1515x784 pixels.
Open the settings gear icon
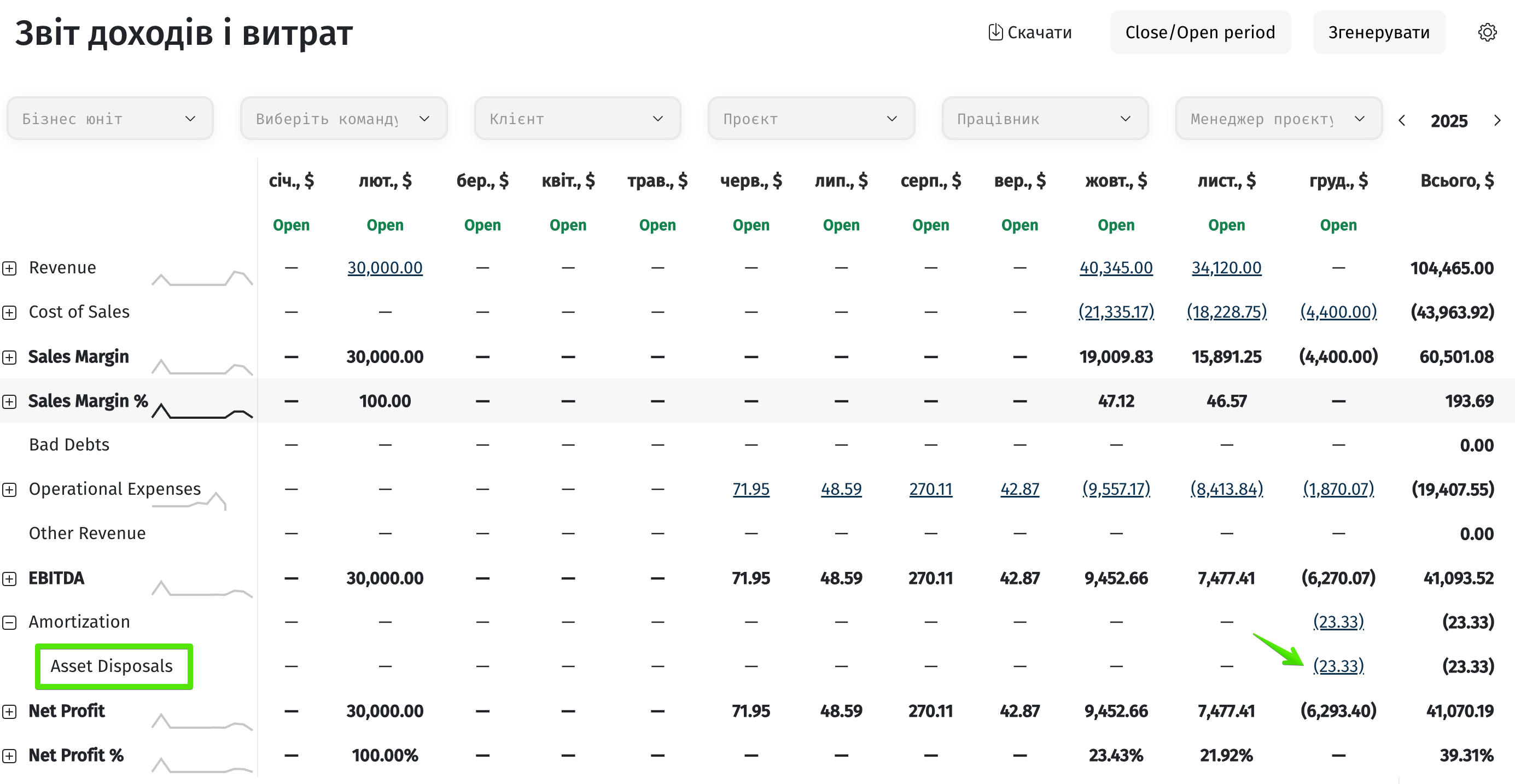click(1487, 32)
